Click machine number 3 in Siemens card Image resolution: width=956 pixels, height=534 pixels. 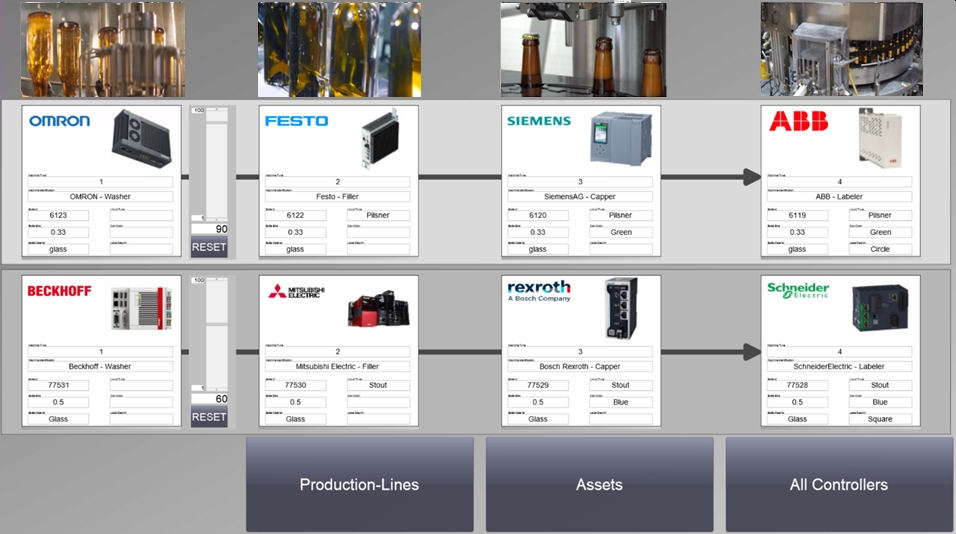point(580,182)
